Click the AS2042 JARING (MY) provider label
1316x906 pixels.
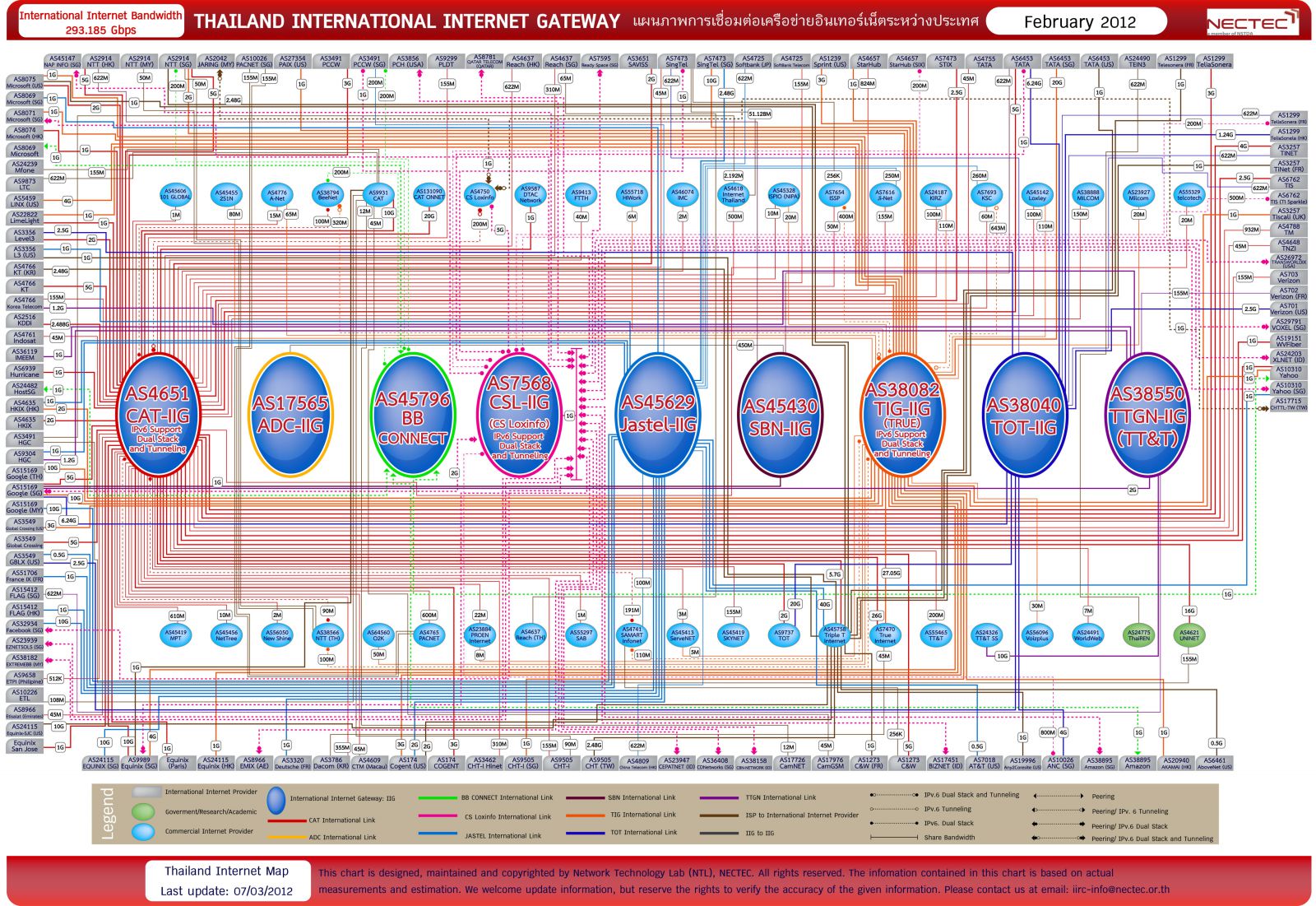(x=215, y=62)
